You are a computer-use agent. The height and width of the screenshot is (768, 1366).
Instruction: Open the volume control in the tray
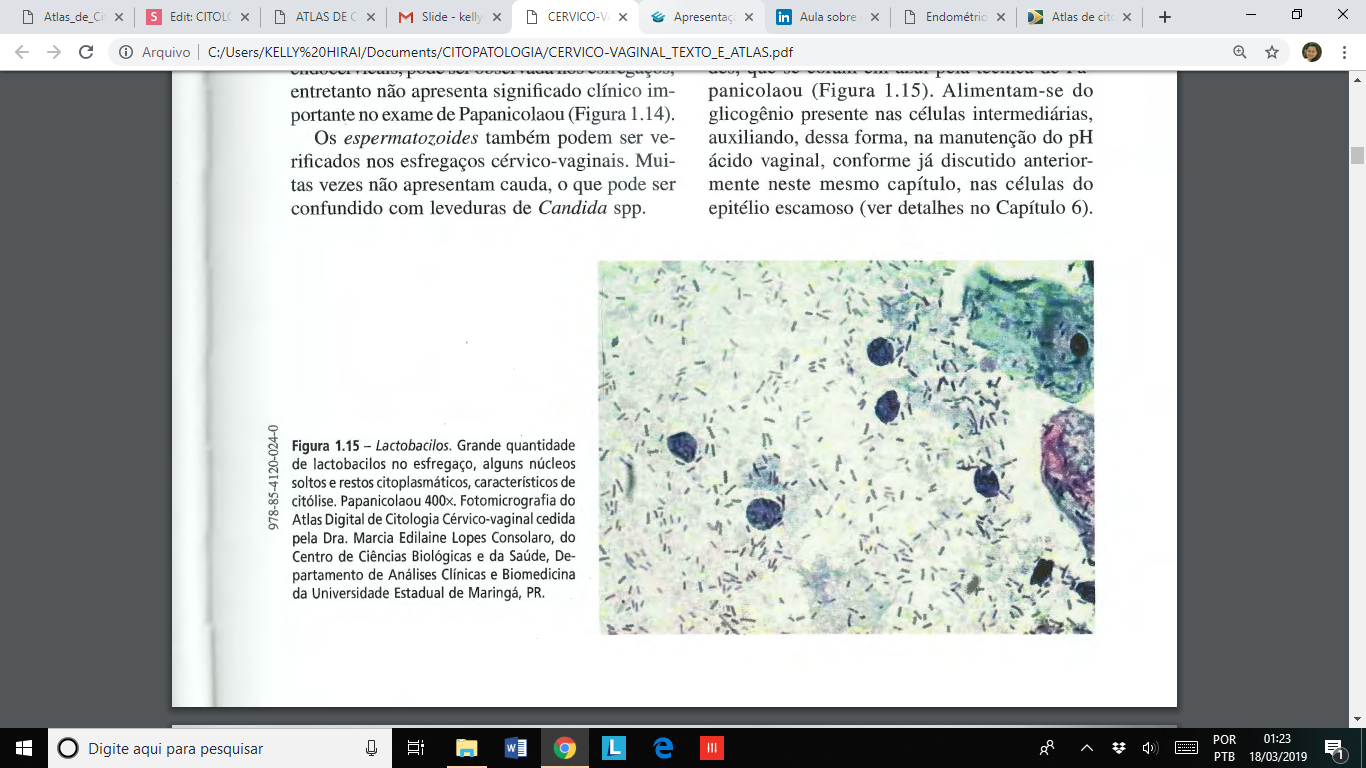[1150, 748]
